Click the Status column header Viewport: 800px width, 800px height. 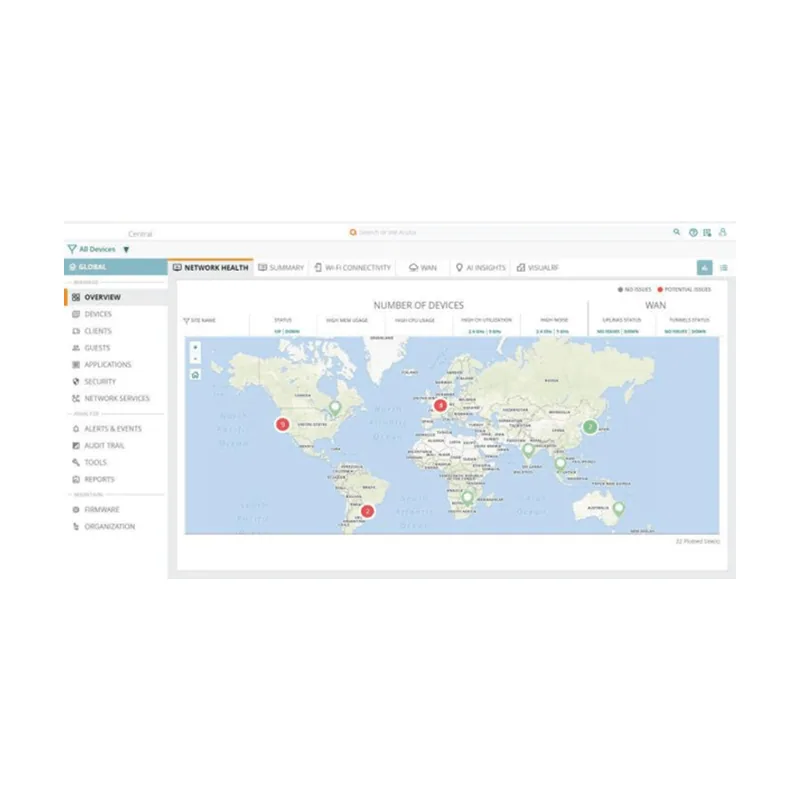tap(283, 320)
